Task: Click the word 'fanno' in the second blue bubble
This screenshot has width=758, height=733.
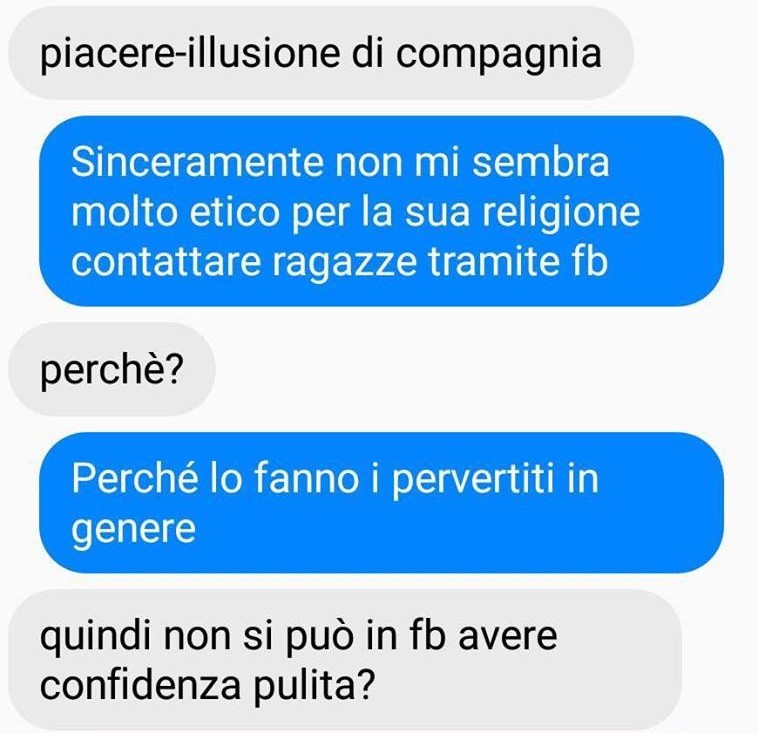Action: [x=306, y=478]
